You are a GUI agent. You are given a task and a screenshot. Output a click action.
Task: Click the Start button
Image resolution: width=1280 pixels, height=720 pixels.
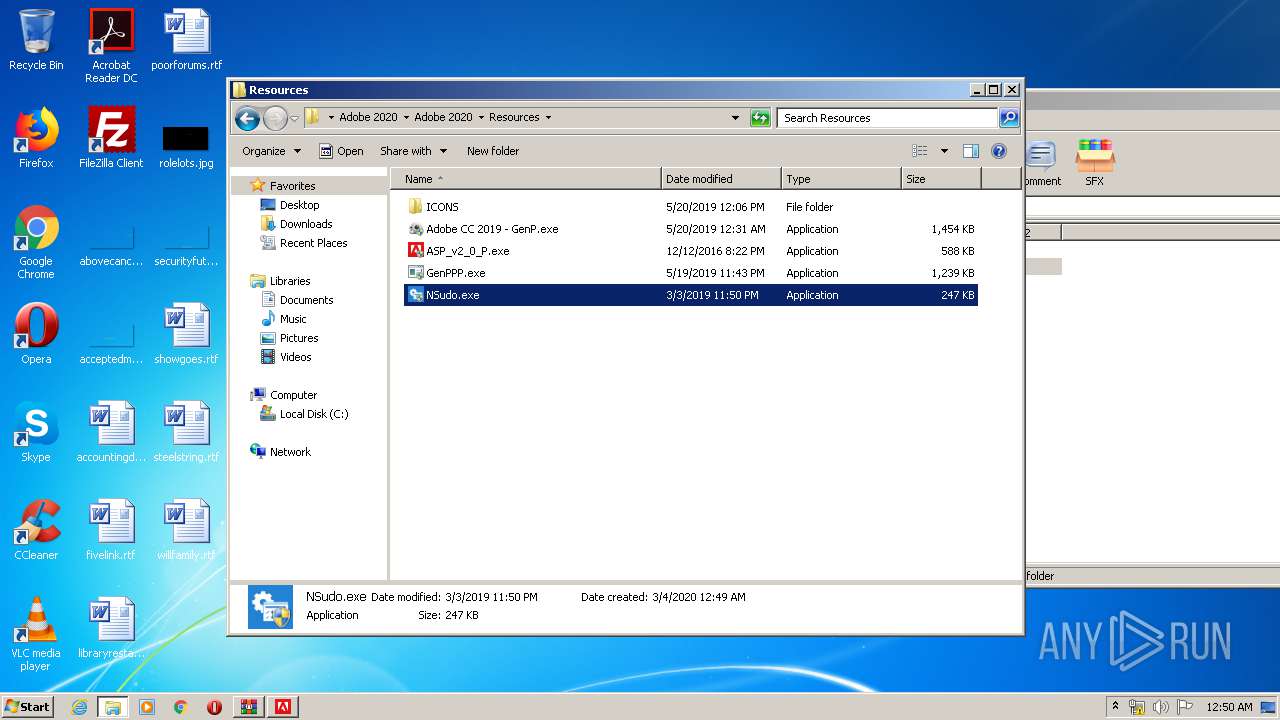28,706
